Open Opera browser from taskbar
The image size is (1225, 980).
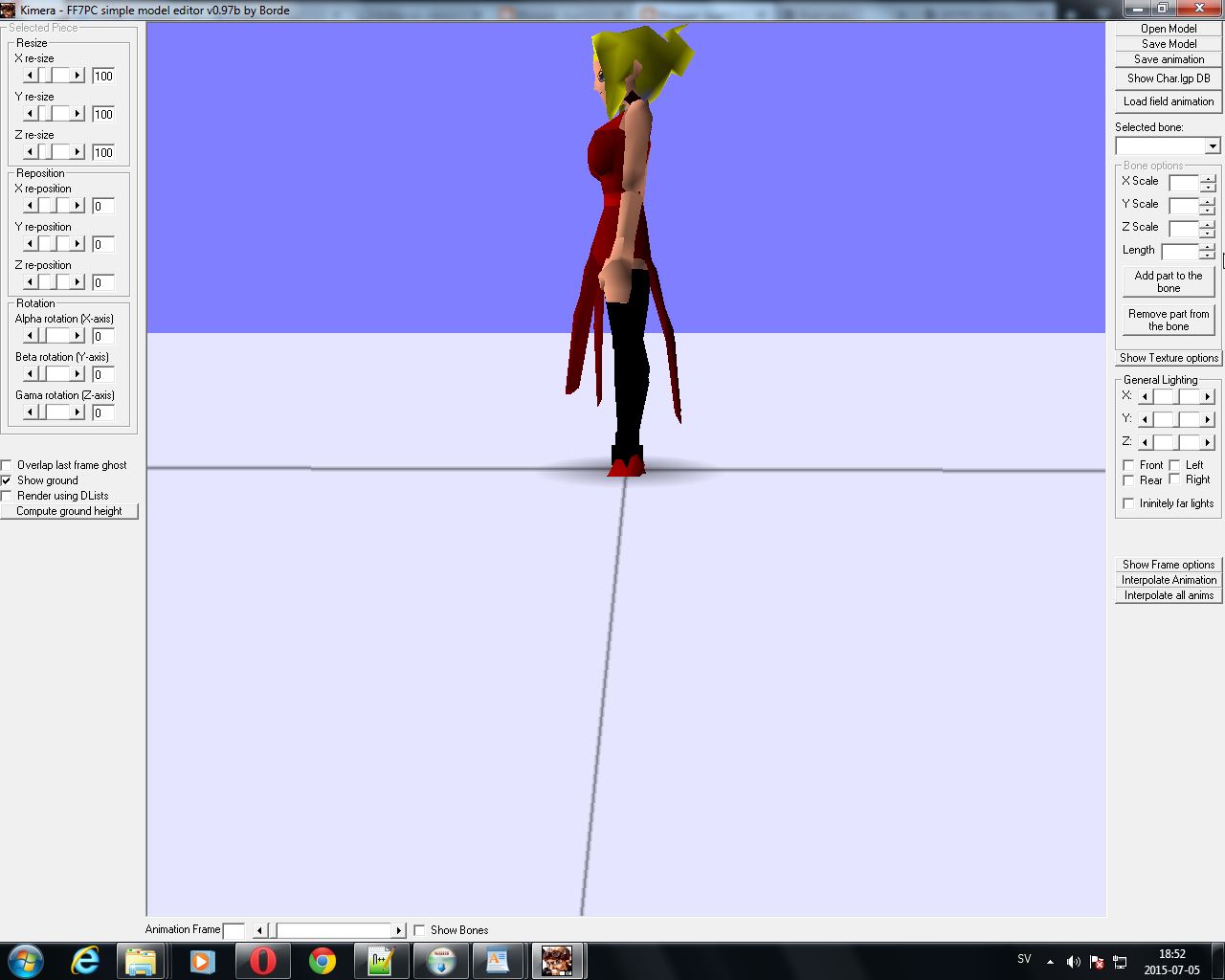[x=262, y=960]
